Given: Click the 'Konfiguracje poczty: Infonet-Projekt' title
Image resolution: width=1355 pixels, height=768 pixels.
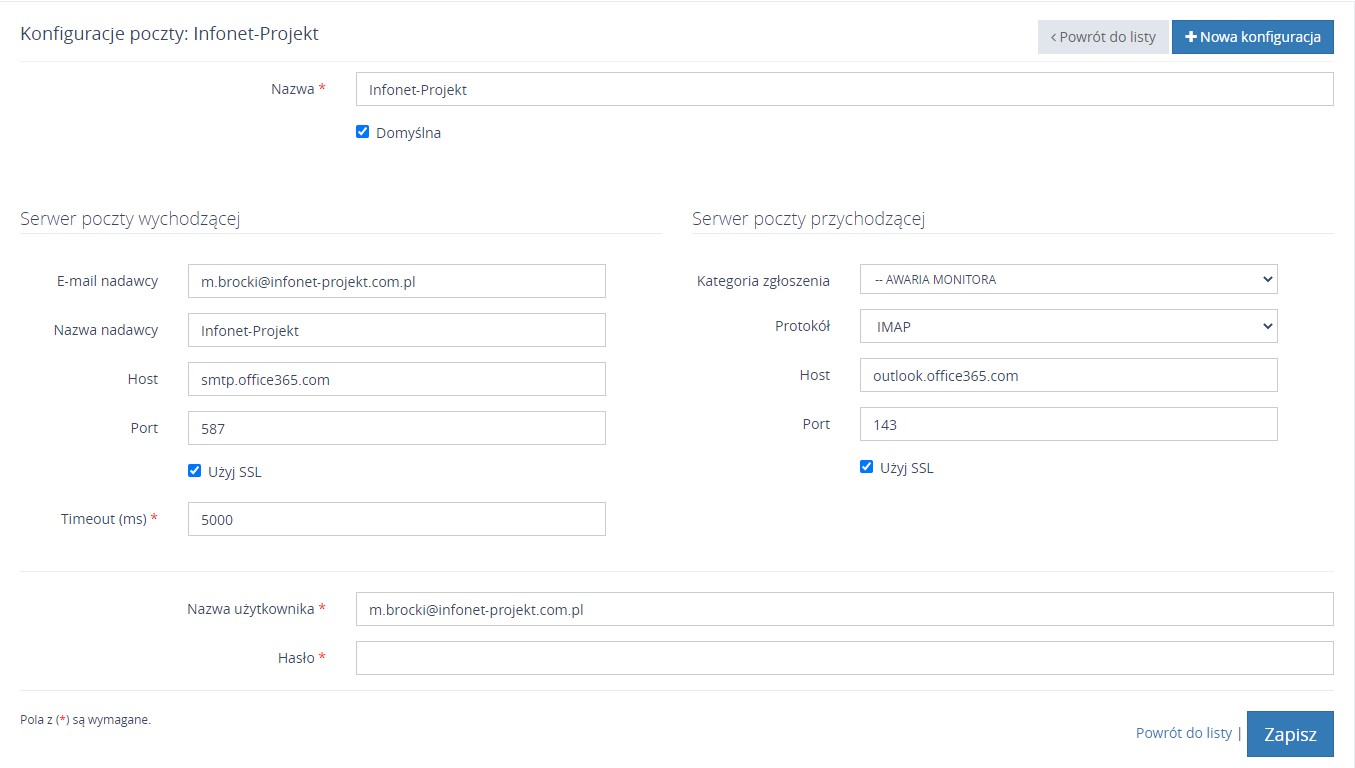Looking at the screenshot, I should tap(170, 34).
